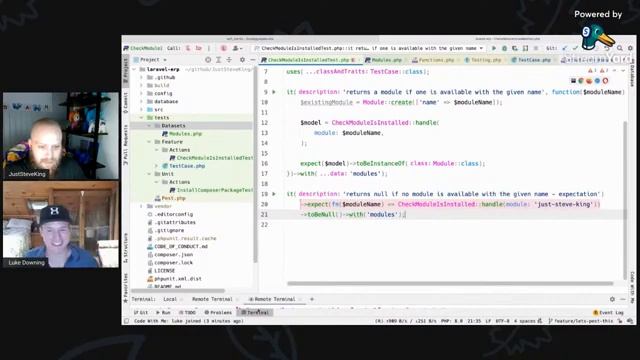Image resolution: width=640 pixels, height=360 pixels.
Task: Click horizontal scrollbar under code editor
Action: pos(450,283)
